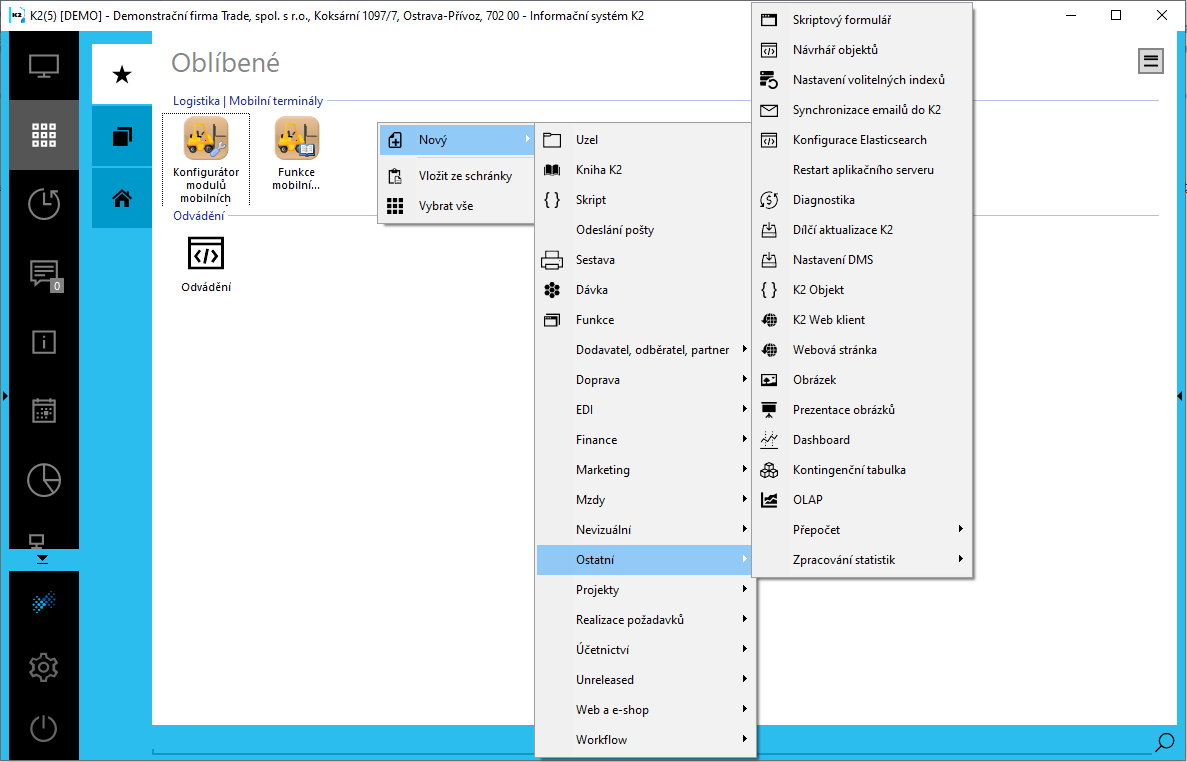Choose Obrázek entry

pos(862,380)
